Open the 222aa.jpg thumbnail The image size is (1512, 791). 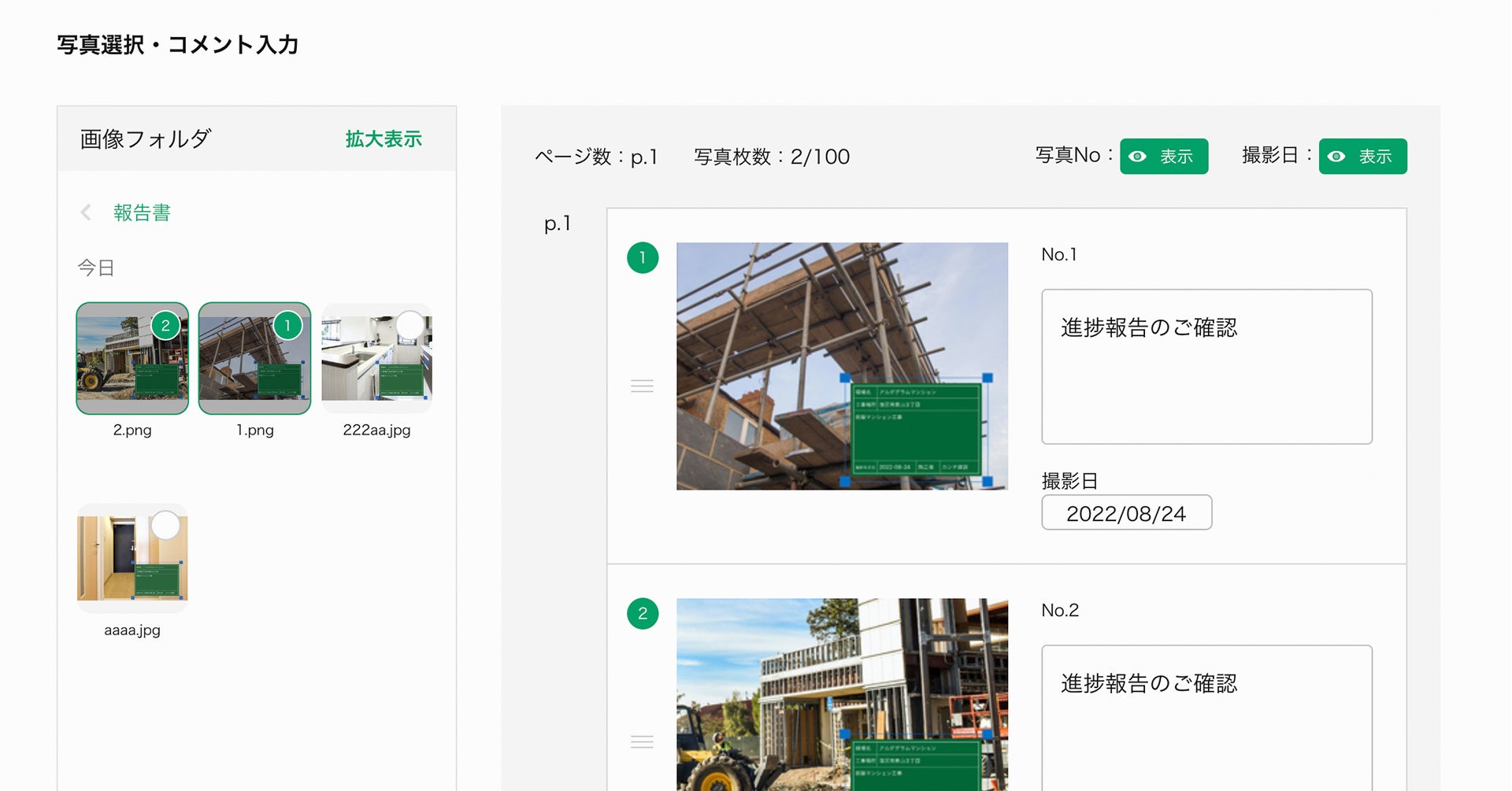click(376, 359)
